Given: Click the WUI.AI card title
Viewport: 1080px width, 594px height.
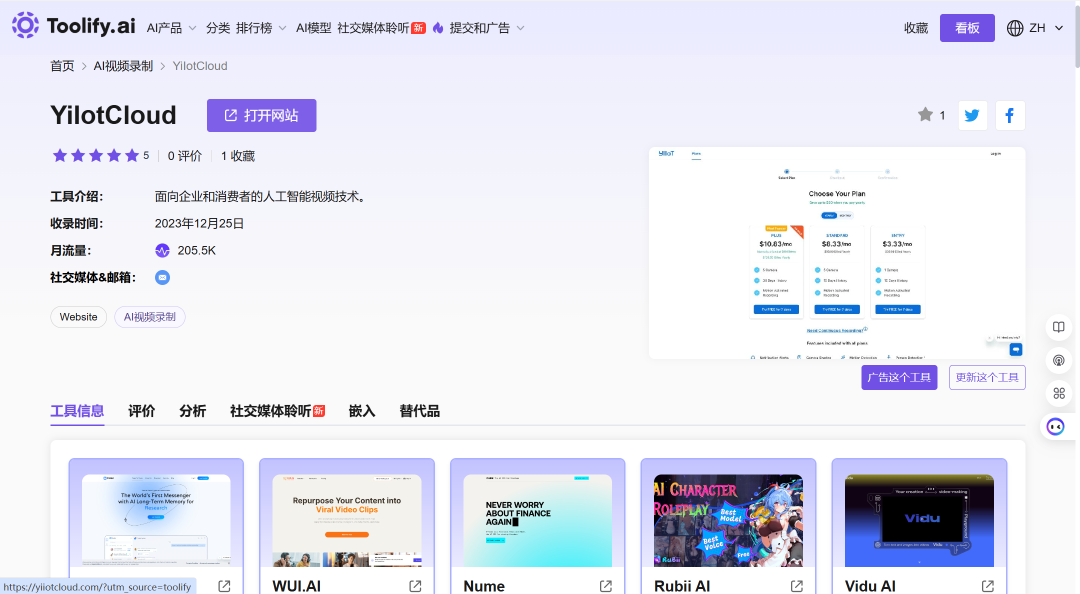Looking at the screenshot, I should 296,586.
